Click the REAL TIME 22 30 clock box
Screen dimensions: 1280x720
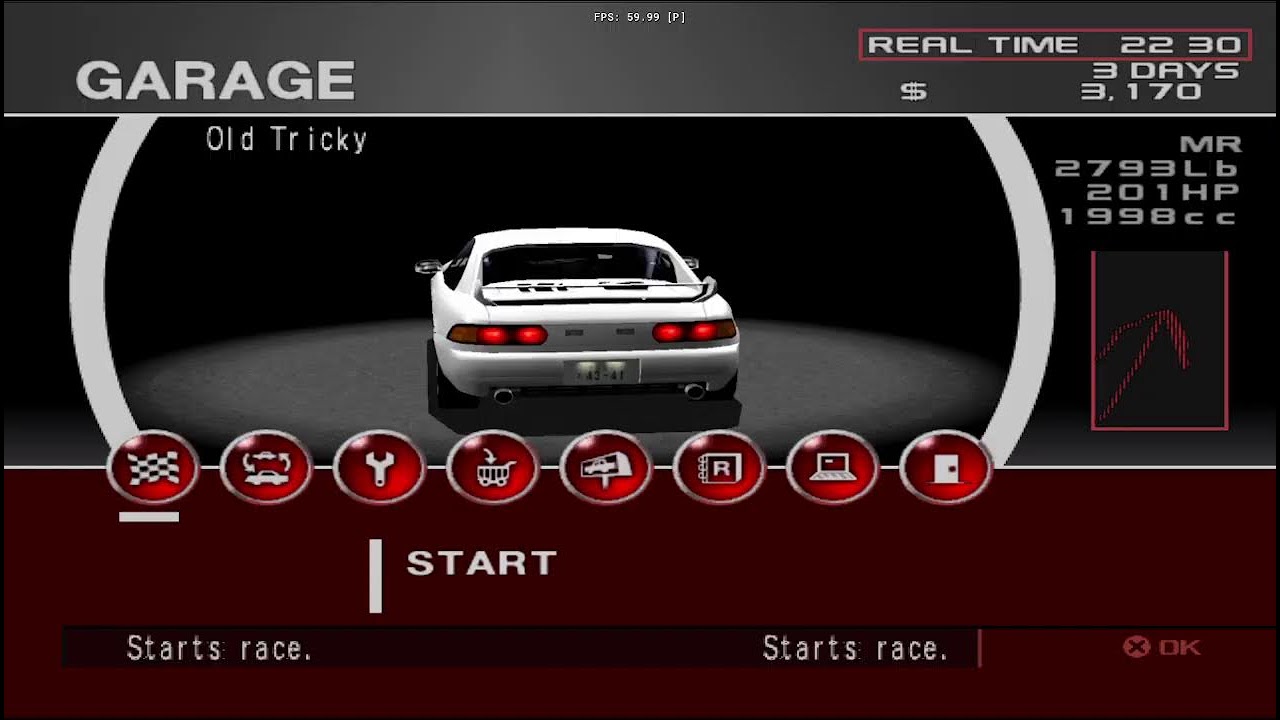click(x=1055, y=44)
